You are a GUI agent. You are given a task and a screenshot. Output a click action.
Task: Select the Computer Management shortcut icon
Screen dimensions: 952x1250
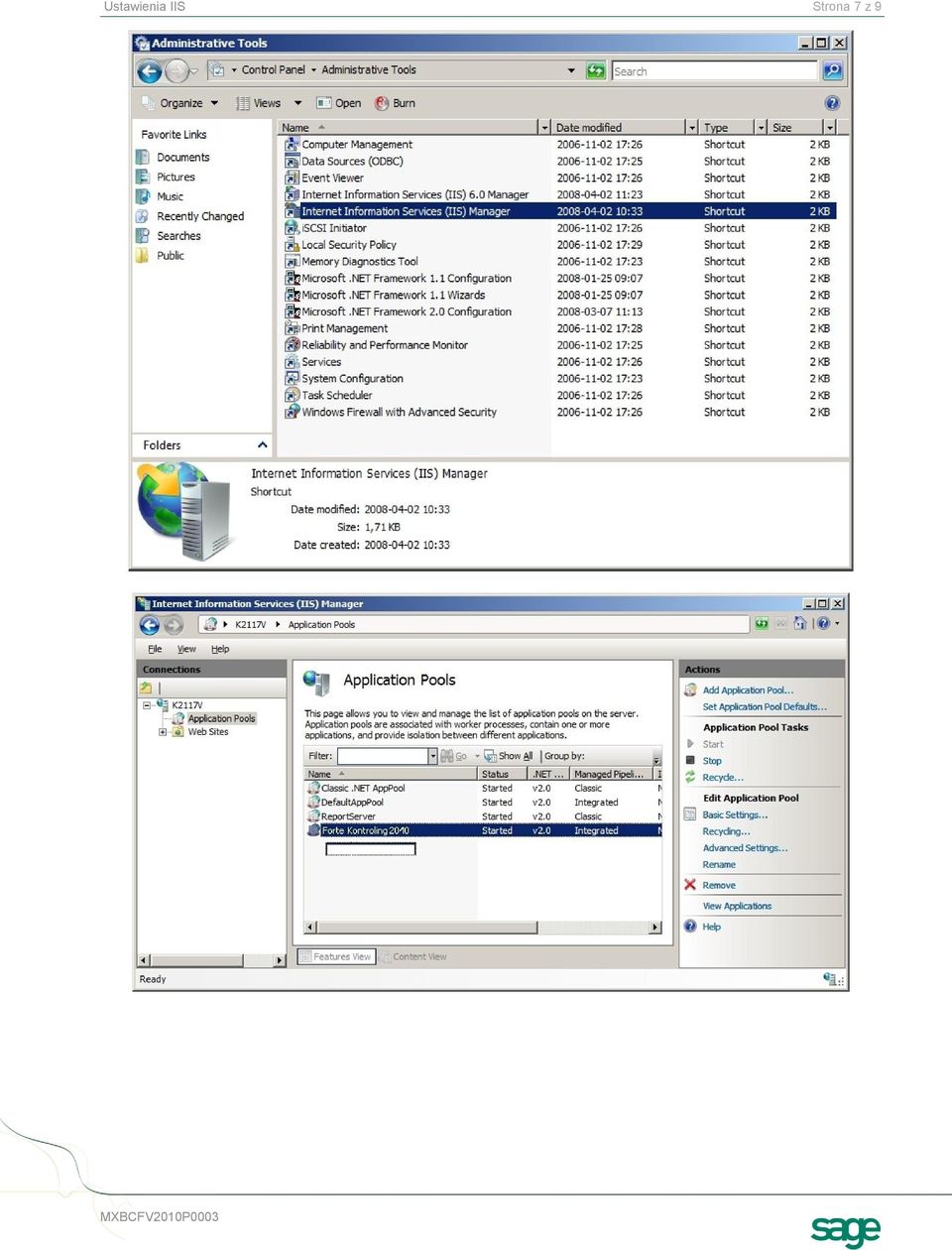(x=293, y=145)
